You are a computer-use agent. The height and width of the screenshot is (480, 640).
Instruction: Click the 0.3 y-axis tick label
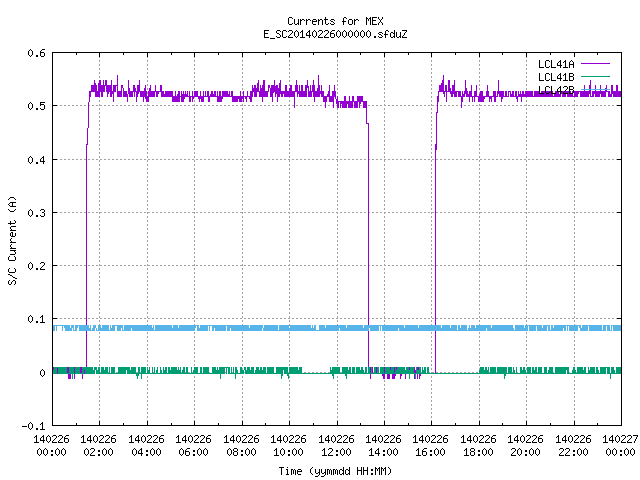click(x=36, y=213)
